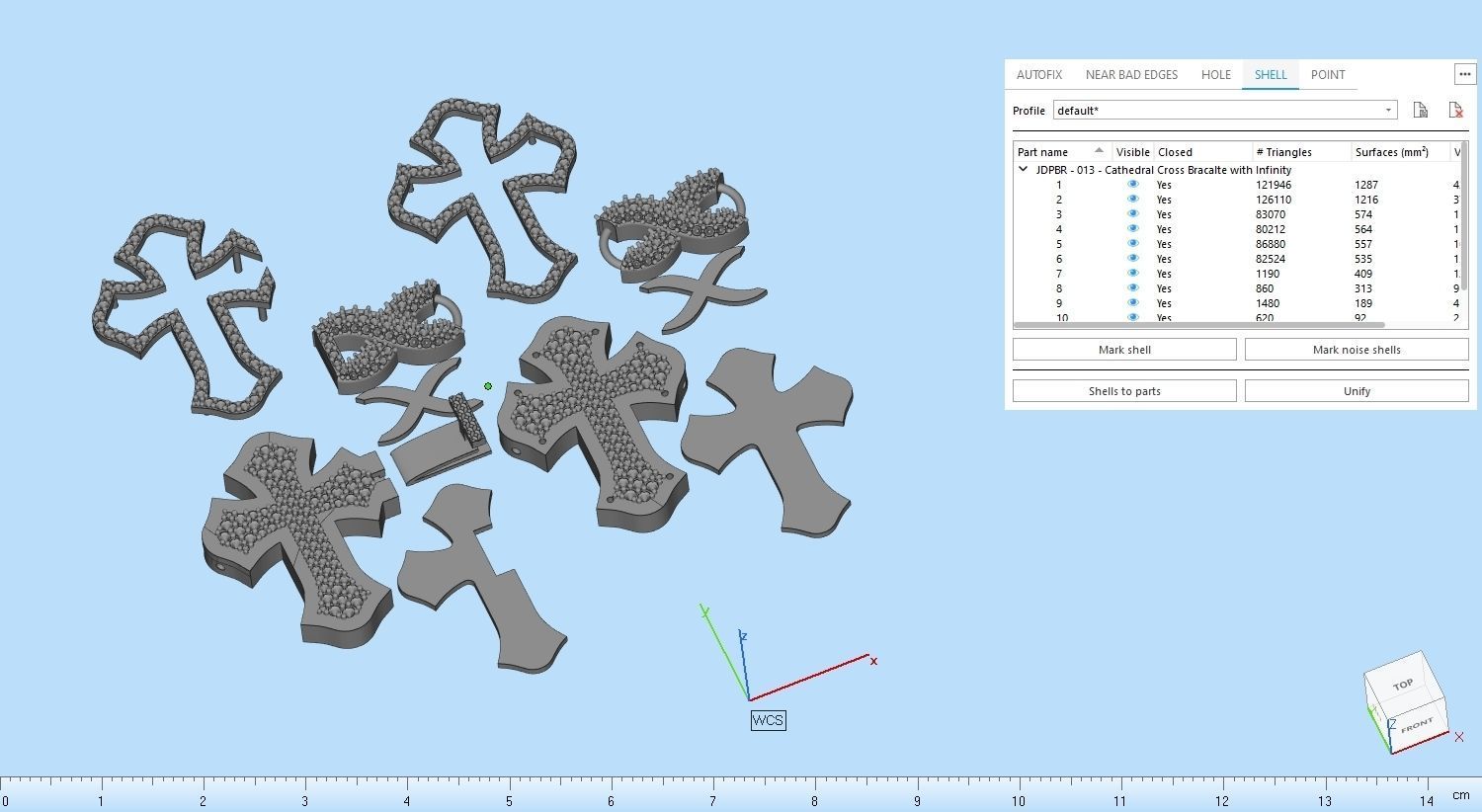The width and height of the screenshot is (1482, 812).
Task: Click the TOP face of view cube
Action: [x=1403, y=685]
